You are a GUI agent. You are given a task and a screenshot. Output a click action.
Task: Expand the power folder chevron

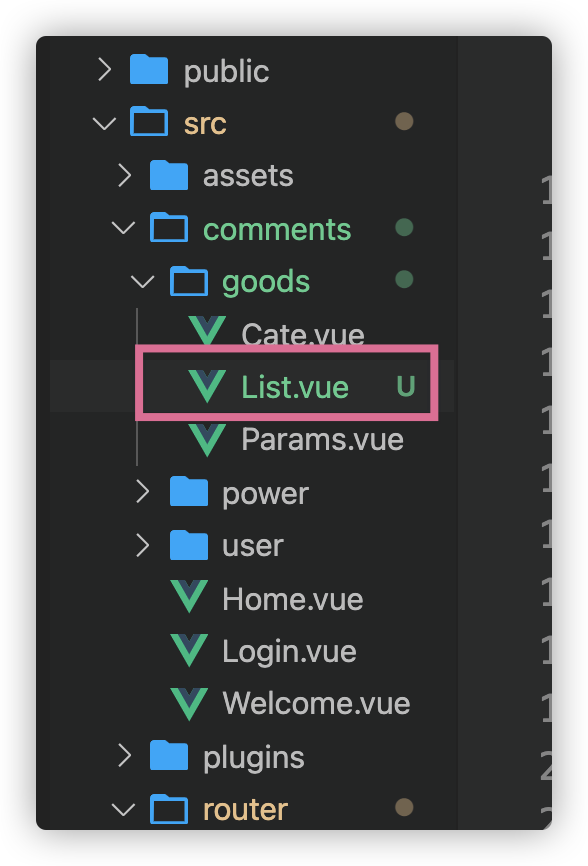click(x=142, y=491)
